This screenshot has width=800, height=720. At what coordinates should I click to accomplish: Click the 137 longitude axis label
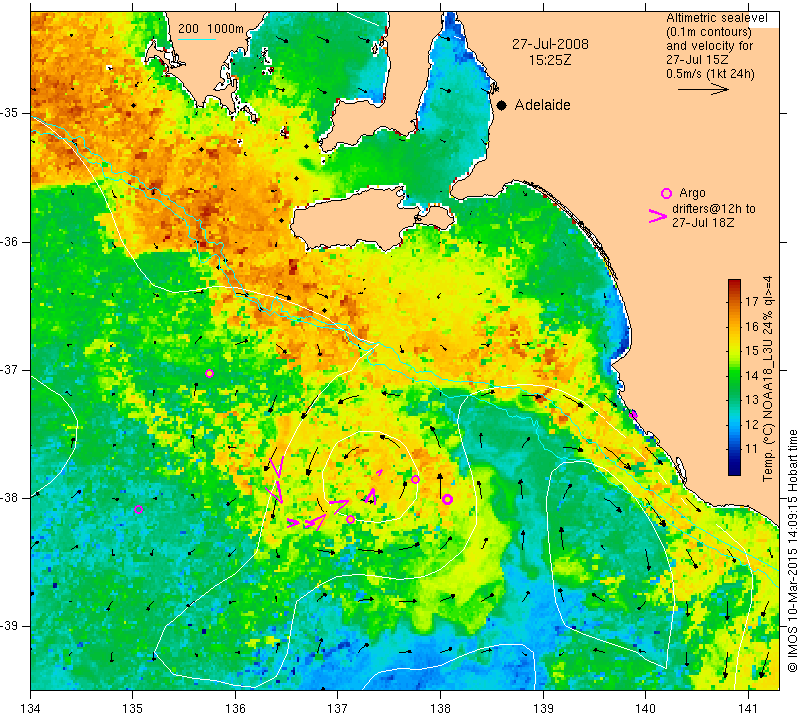pos(337,709)
